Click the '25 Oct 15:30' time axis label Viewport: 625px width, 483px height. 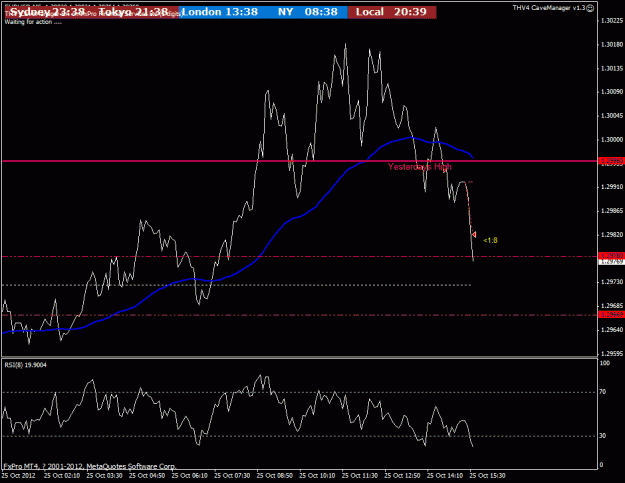point(488,476)
